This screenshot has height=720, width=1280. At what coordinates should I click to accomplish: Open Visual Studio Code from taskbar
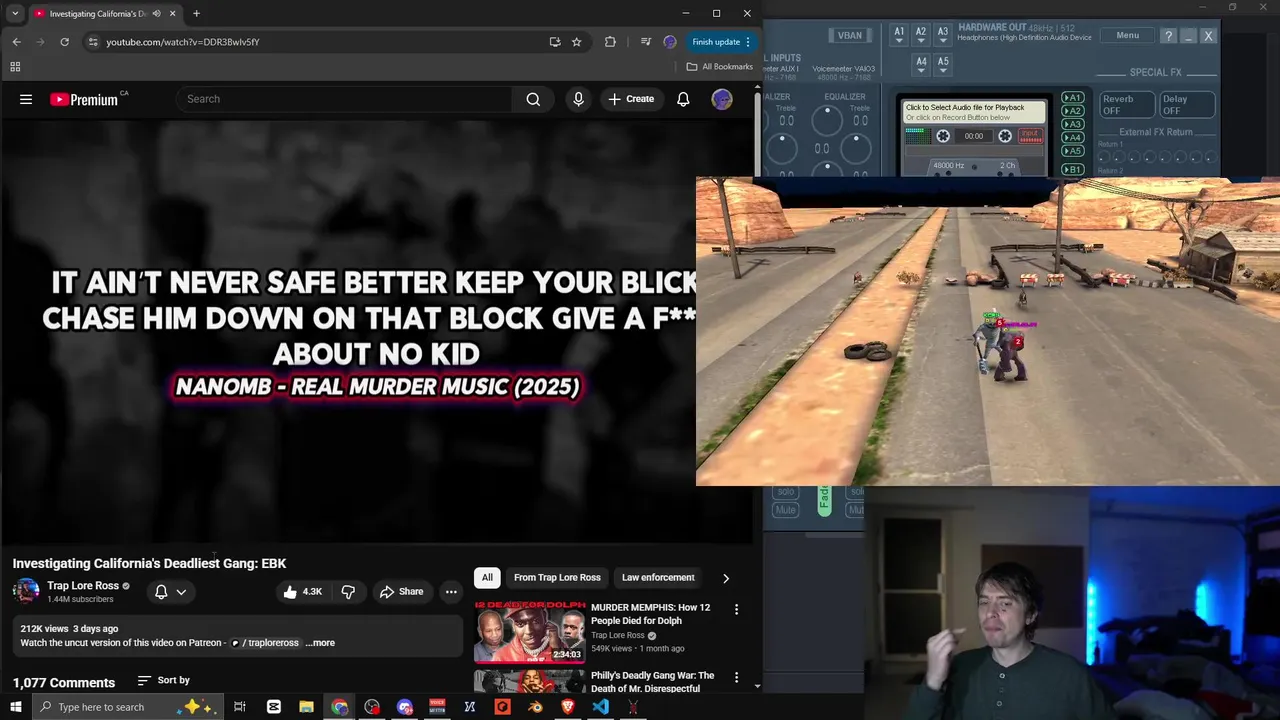click(600, 707)
